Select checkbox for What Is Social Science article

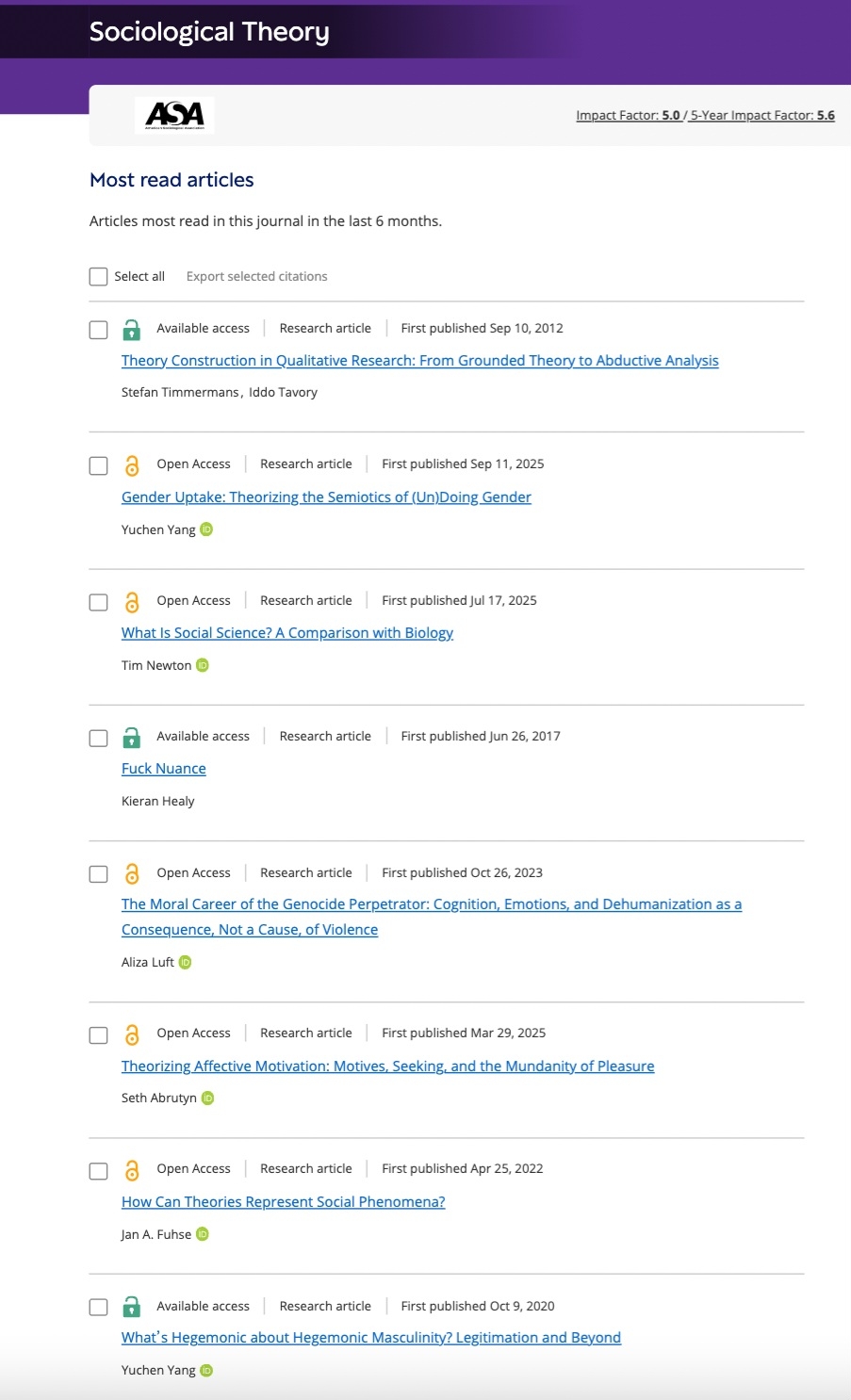point(98,601)
